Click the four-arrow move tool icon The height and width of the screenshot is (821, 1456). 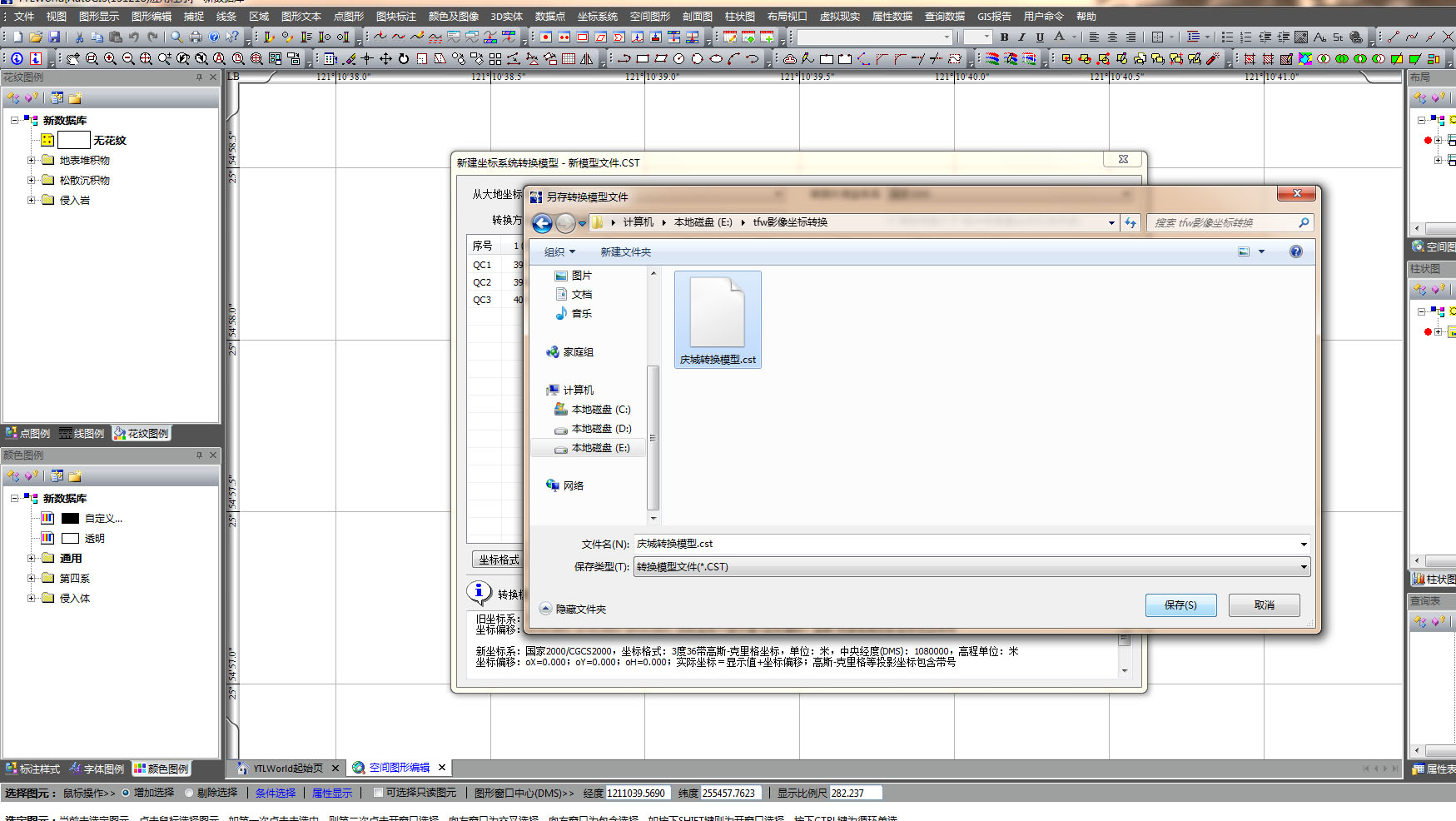[x=385, y=58]
